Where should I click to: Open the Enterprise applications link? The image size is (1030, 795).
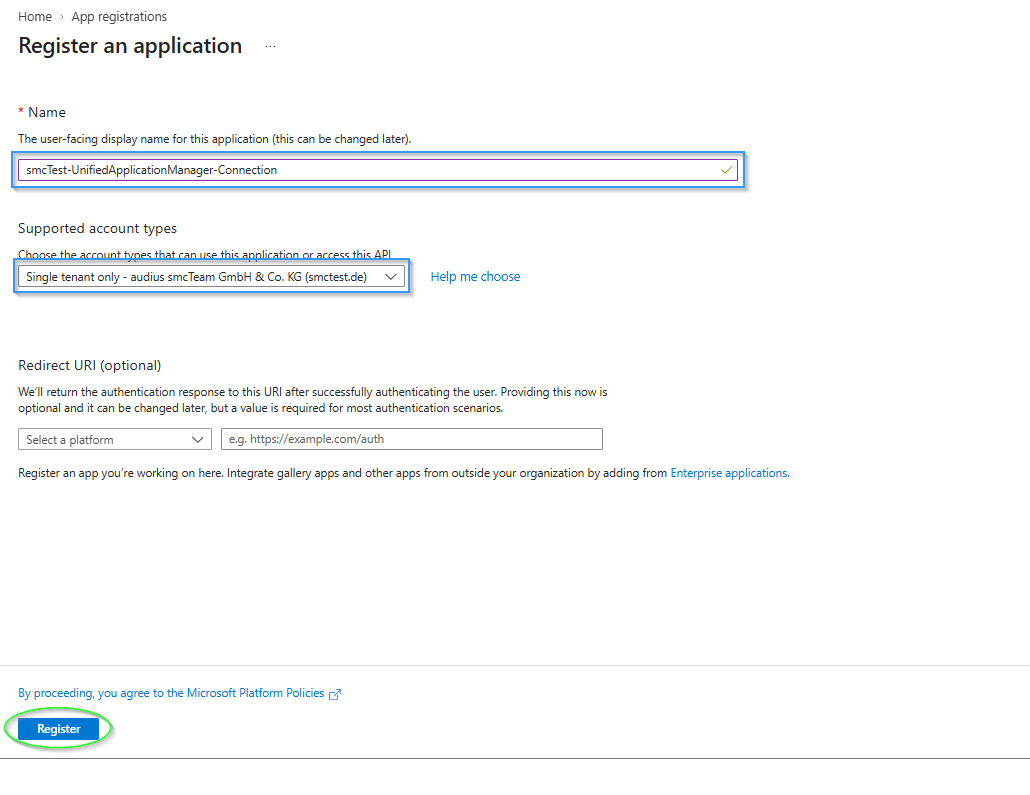coord(728,473)
